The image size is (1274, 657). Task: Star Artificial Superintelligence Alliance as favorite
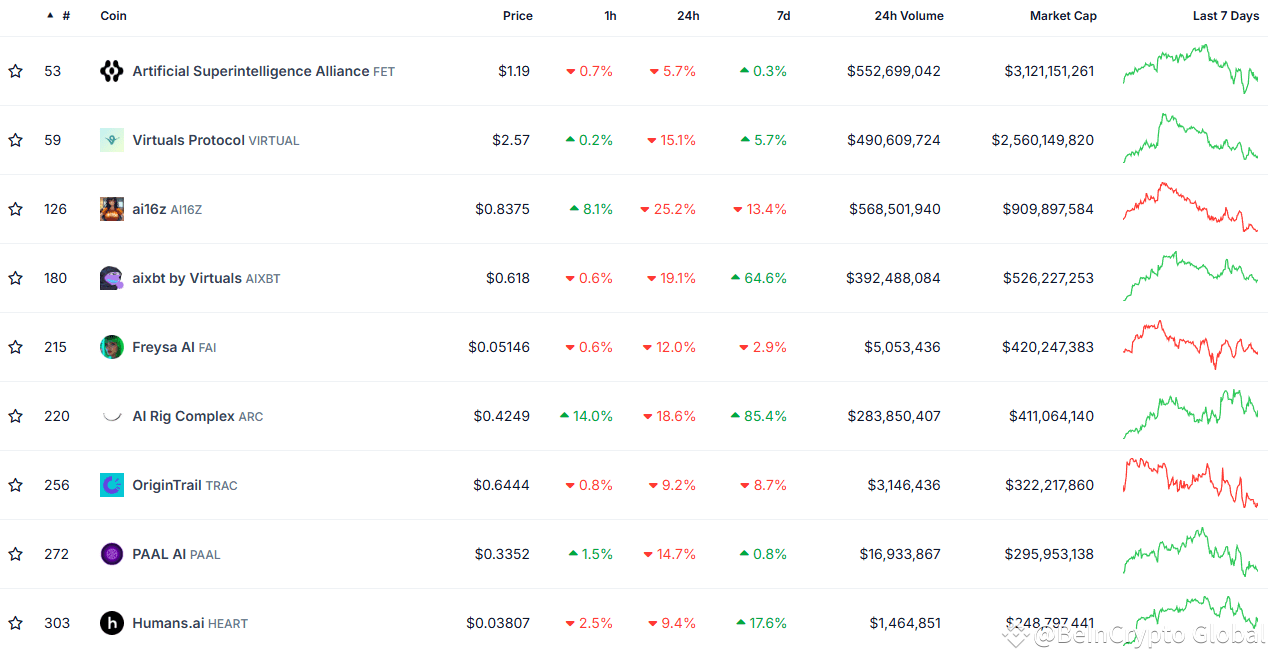click(15, 71)
